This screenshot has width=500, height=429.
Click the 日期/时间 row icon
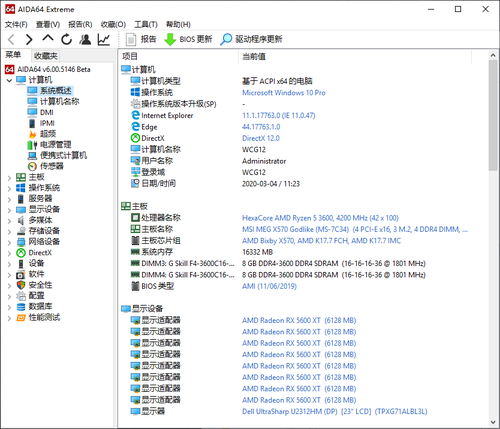(x=135, y=183)
